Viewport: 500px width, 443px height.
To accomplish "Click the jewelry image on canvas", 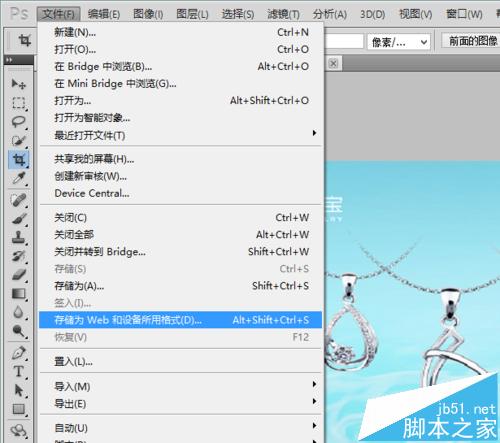I will pyautogui.click(x=412, y=302).
